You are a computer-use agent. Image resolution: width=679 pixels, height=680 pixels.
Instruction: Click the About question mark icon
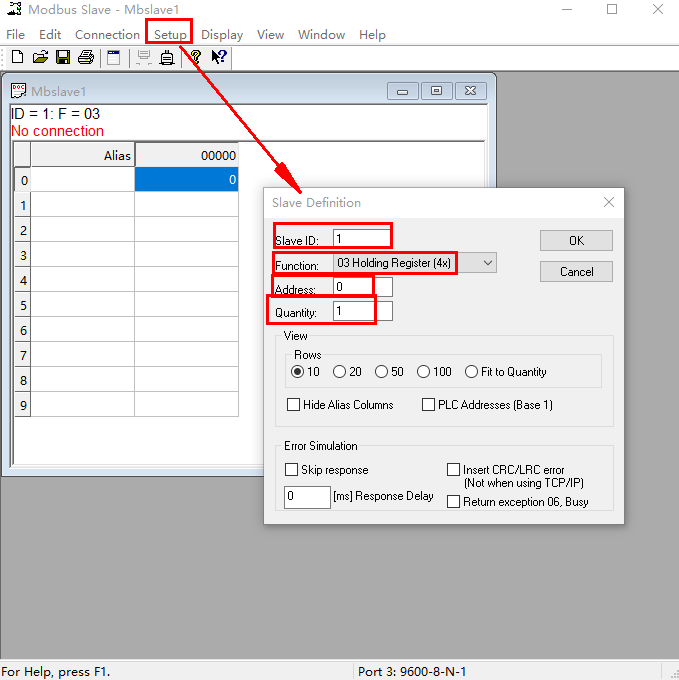[x=195, y=58]
